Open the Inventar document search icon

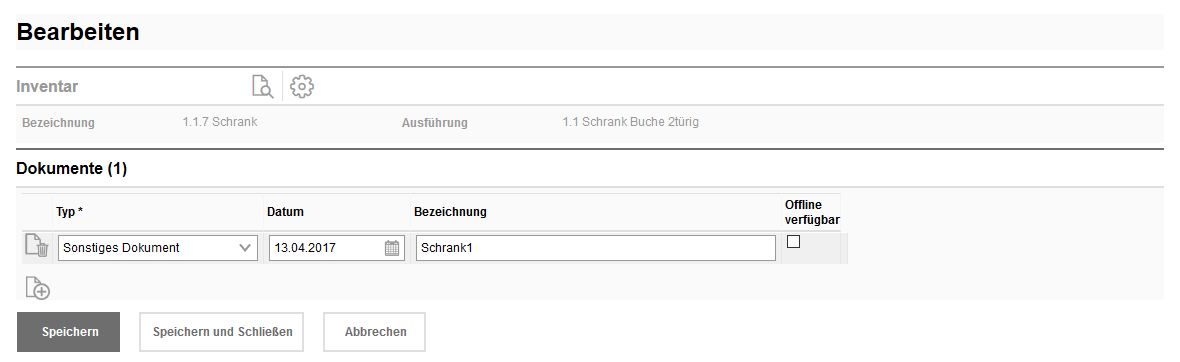coord(262,87)
